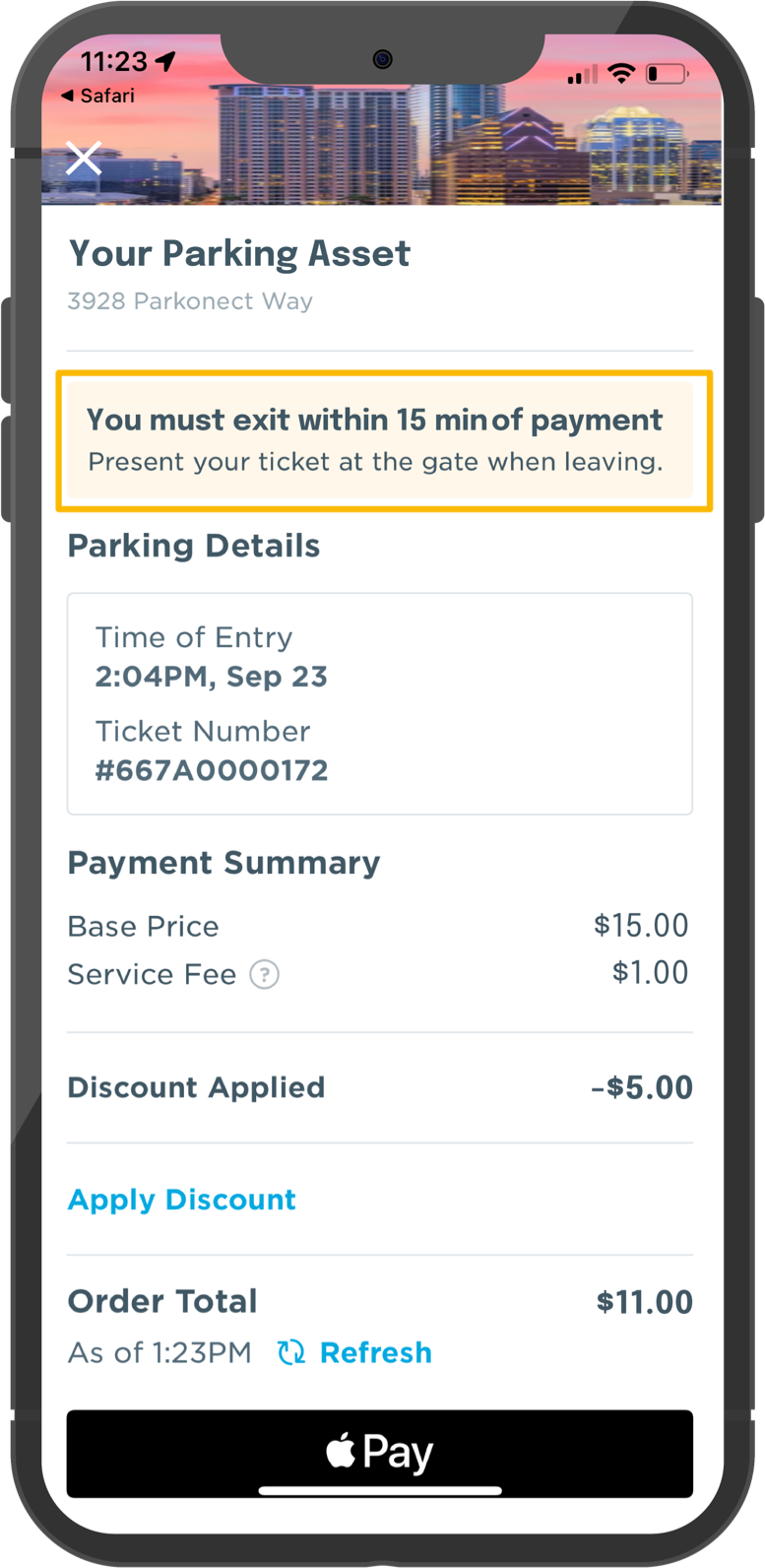Tap the Discount Applied -$5.00 row
765x1568 pixels.
point(380,1087)
